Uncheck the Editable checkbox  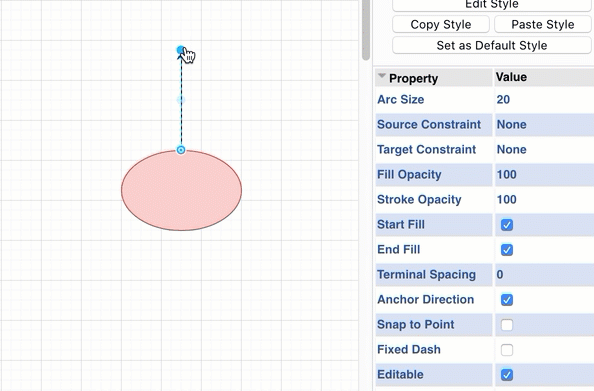506,375
